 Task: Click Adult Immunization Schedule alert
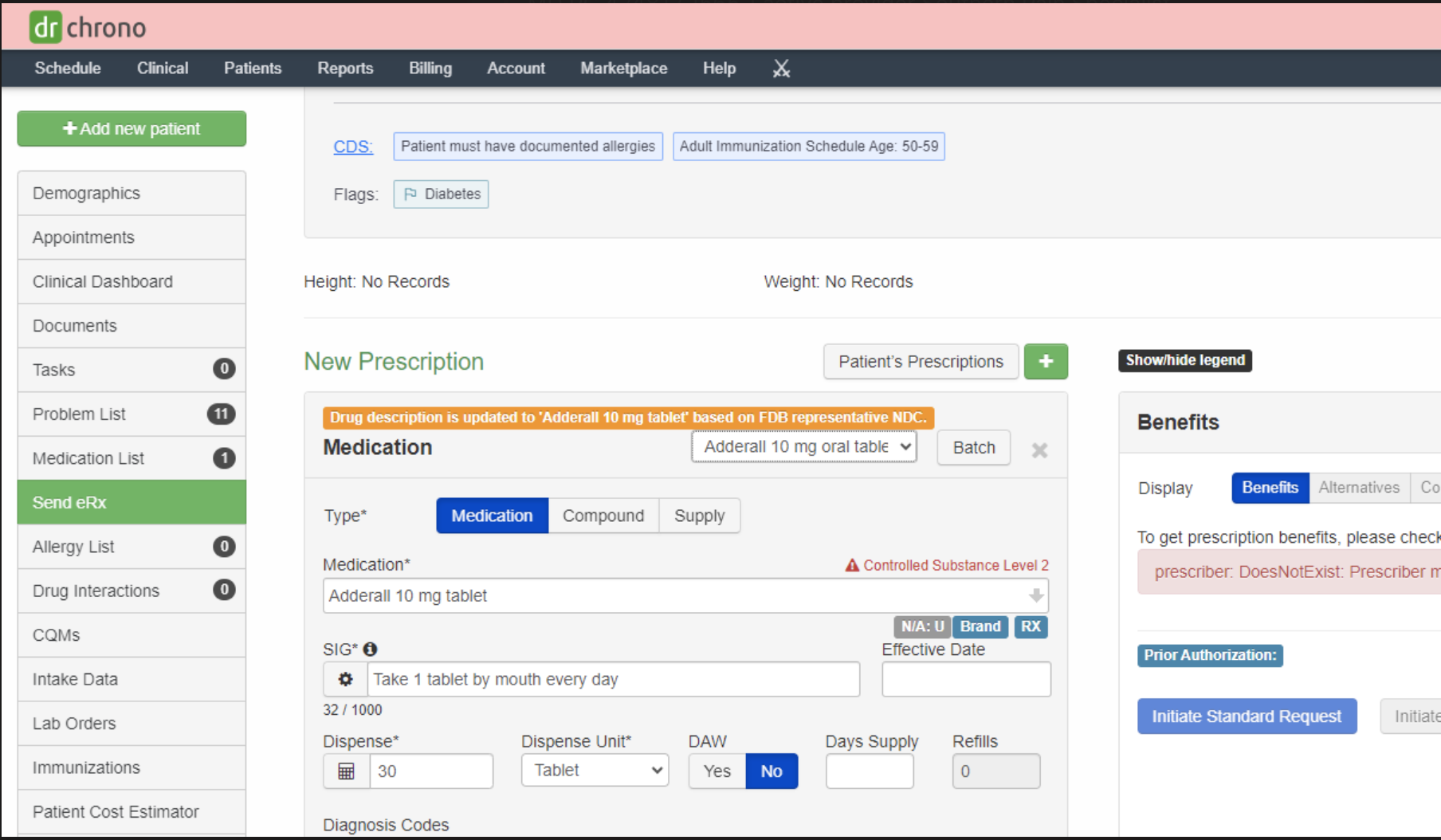coord(809,147)
